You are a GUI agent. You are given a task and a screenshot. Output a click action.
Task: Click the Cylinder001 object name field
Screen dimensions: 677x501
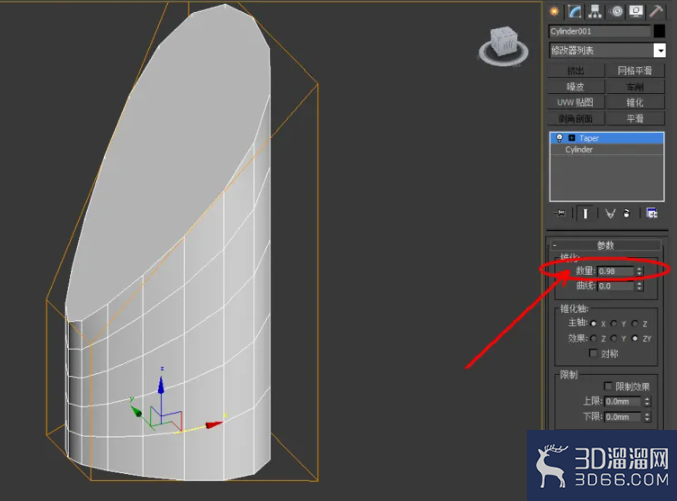(600, 31)
